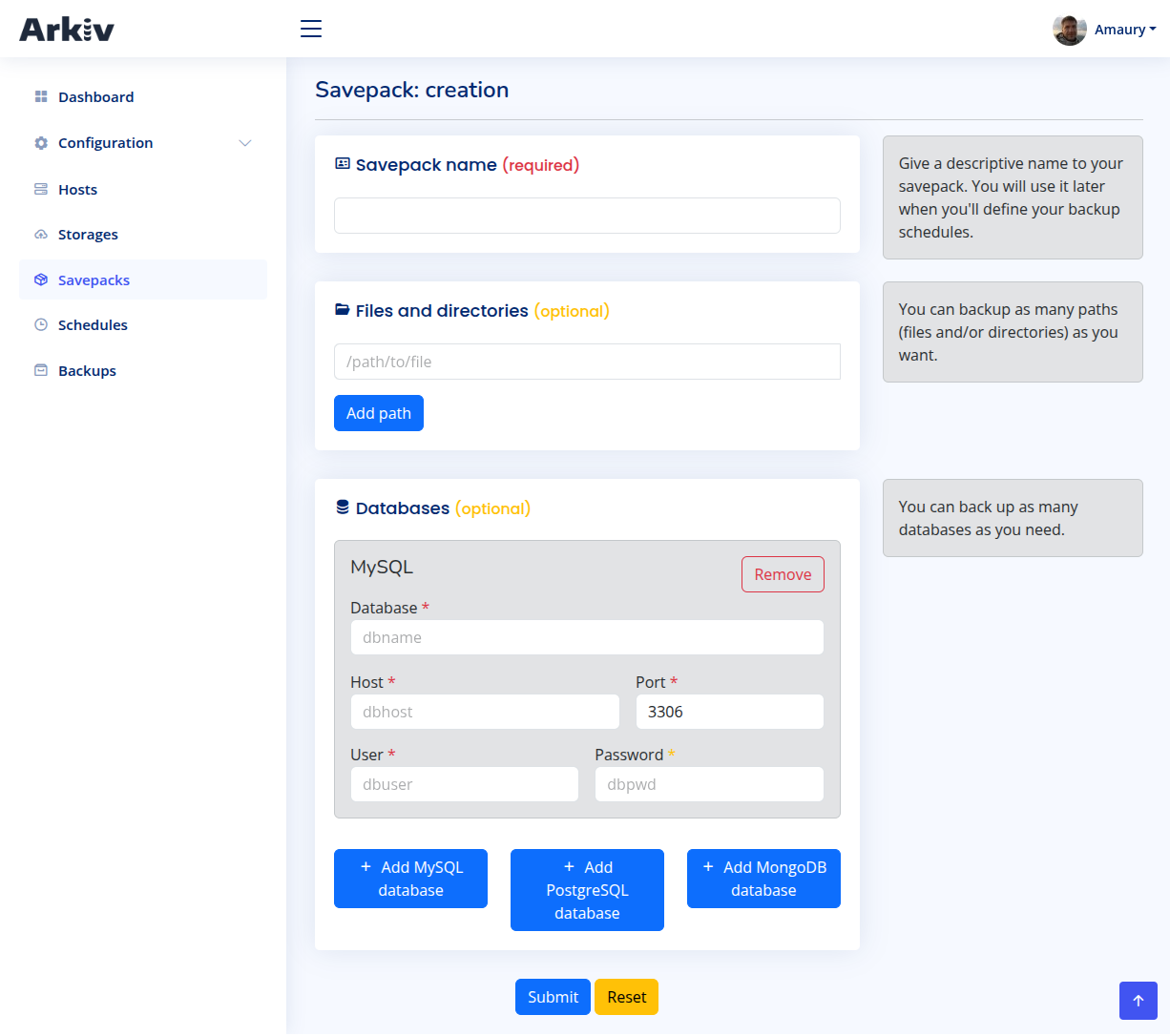Image resolution: width=1170 pixels, height=1036 pixels.
Task: Click the Backups archive icon
Action: click(x=41, y=371)
